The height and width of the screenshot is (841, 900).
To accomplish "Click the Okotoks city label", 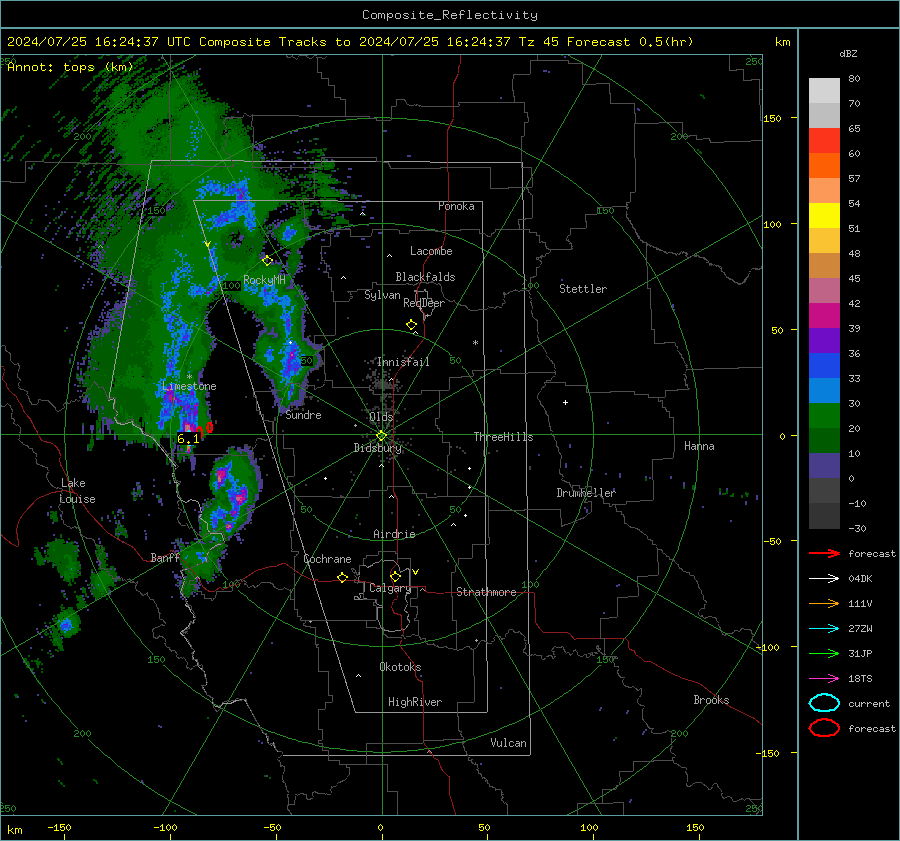I will [400, 667].
